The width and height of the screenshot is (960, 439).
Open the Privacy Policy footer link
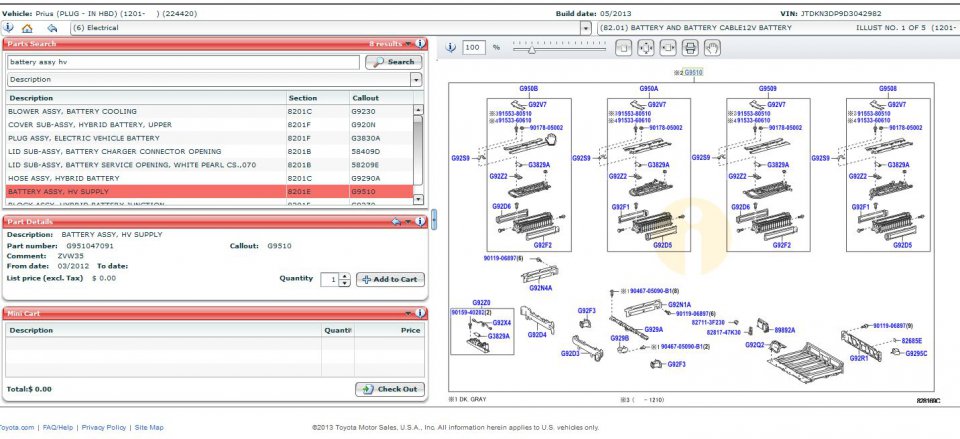[x=103, y=428]
